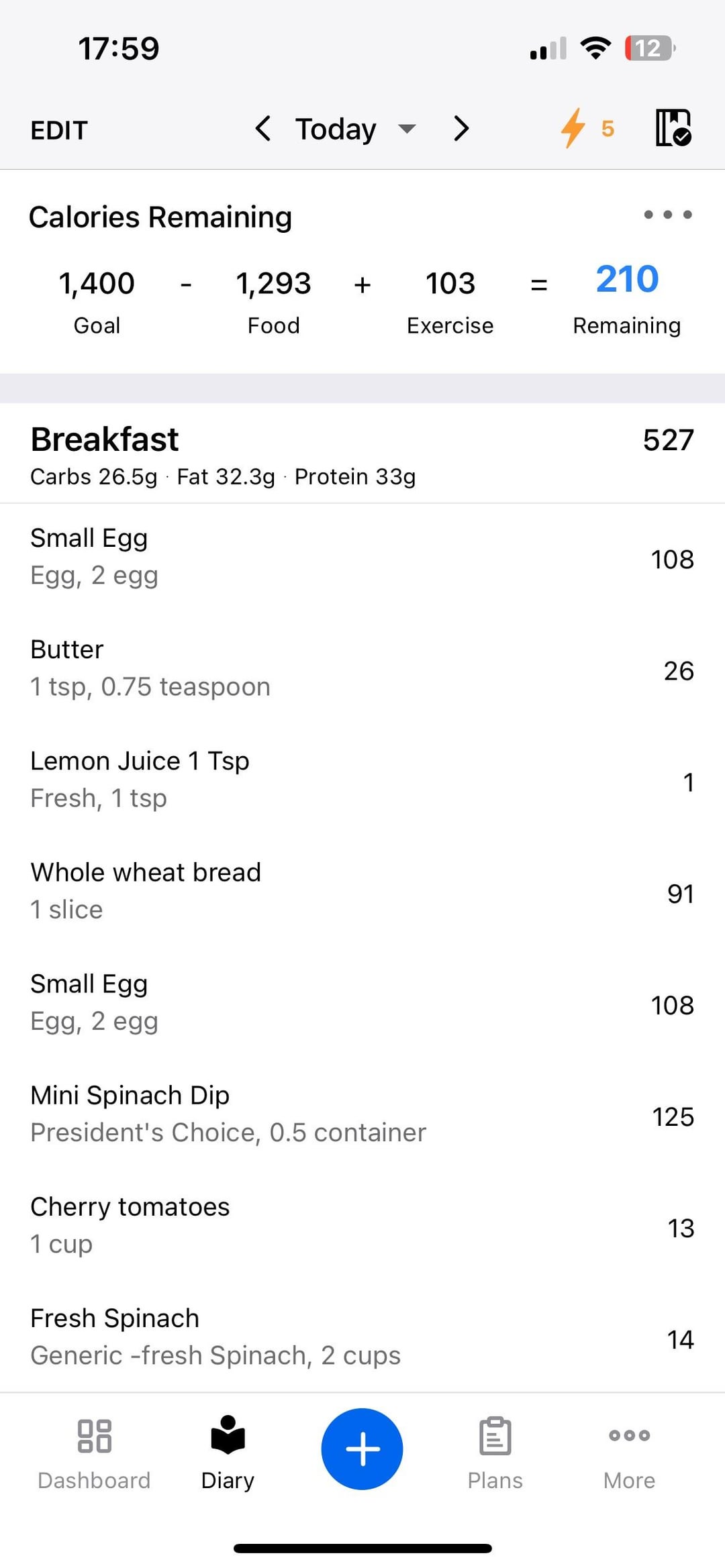Viewport: 725px width, 1568px height.
Task: Go to next day arrow
Action: tap(461, 128)
